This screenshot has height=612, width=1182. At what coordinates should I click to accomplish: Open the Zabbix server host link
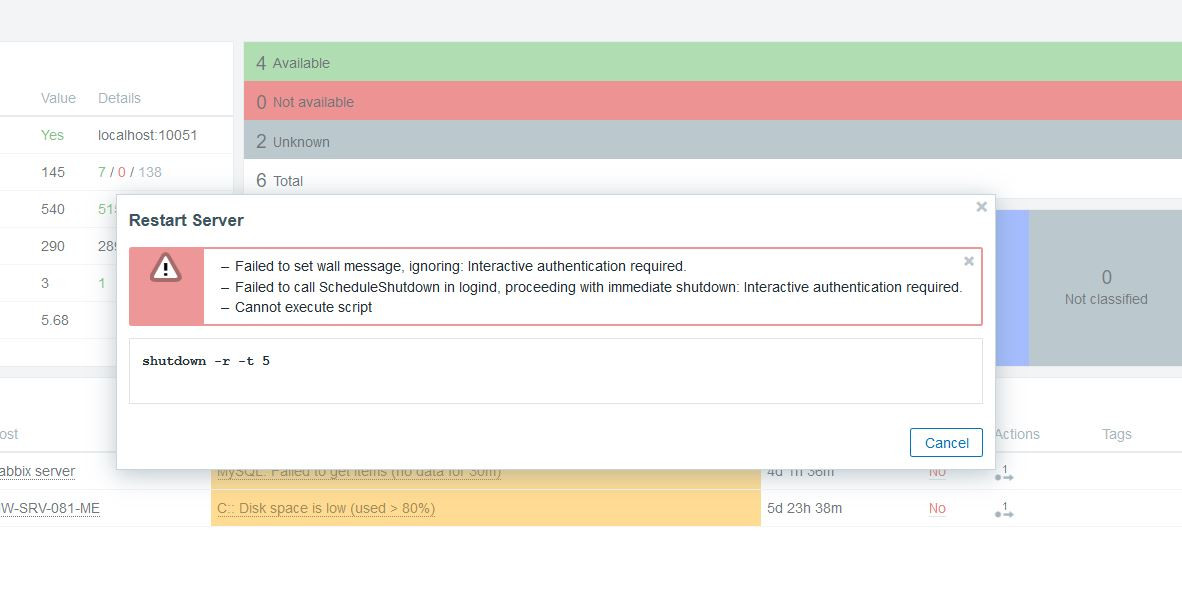[38, 471]
